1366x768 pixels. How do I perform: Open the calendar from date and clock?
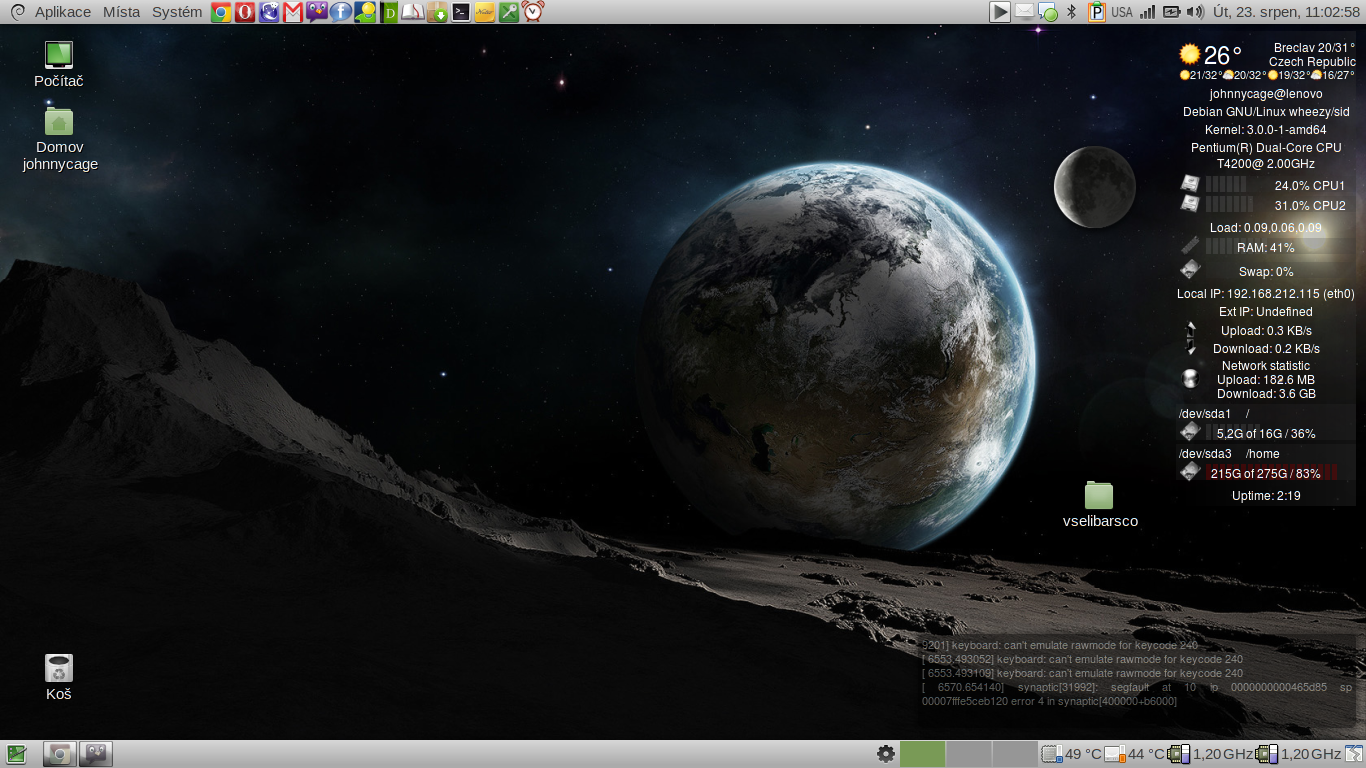click(x=1286, y=12)
